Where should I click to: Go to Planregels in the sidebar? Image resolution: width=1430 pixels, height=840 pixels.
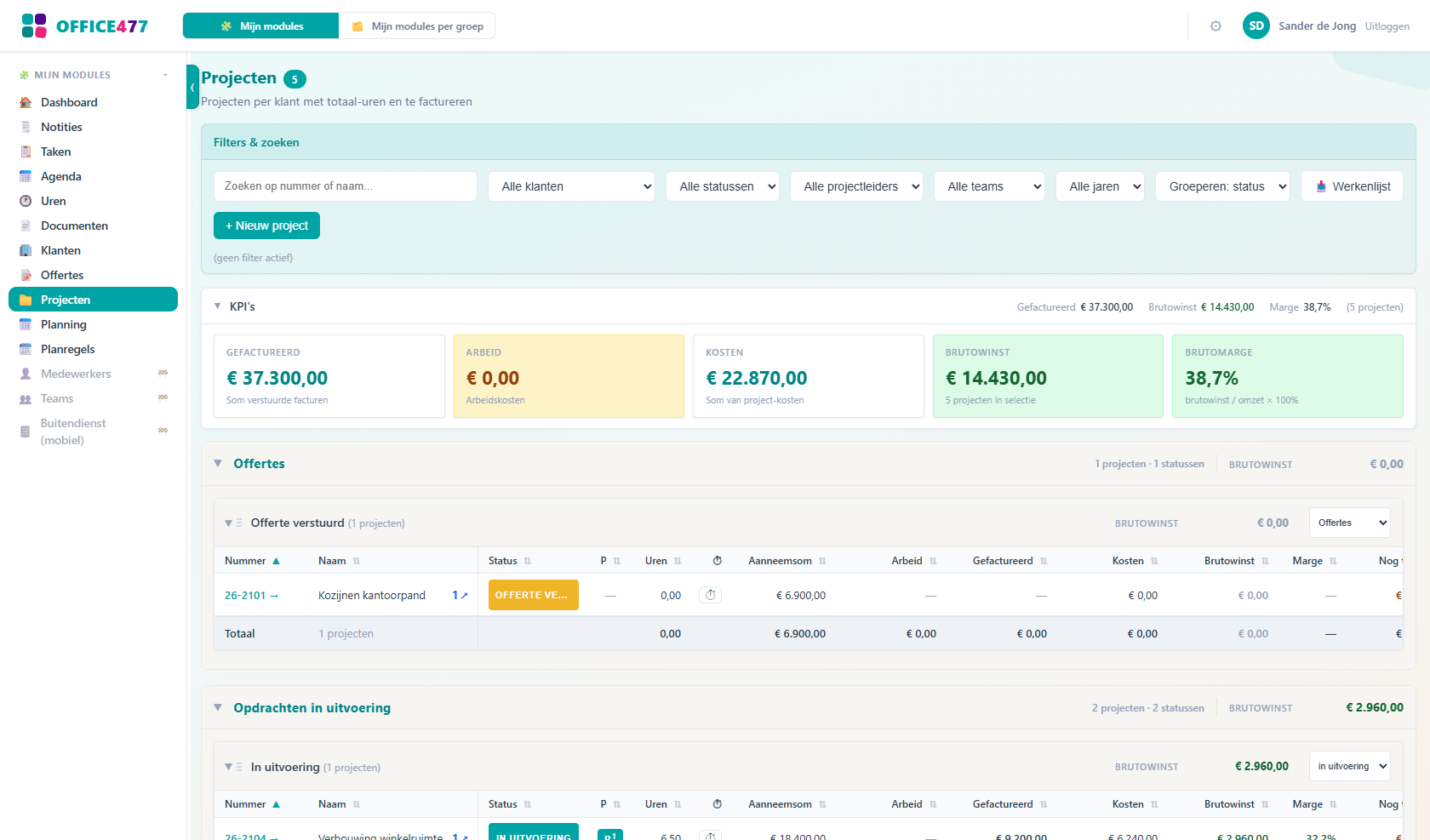tap(94, 349)
